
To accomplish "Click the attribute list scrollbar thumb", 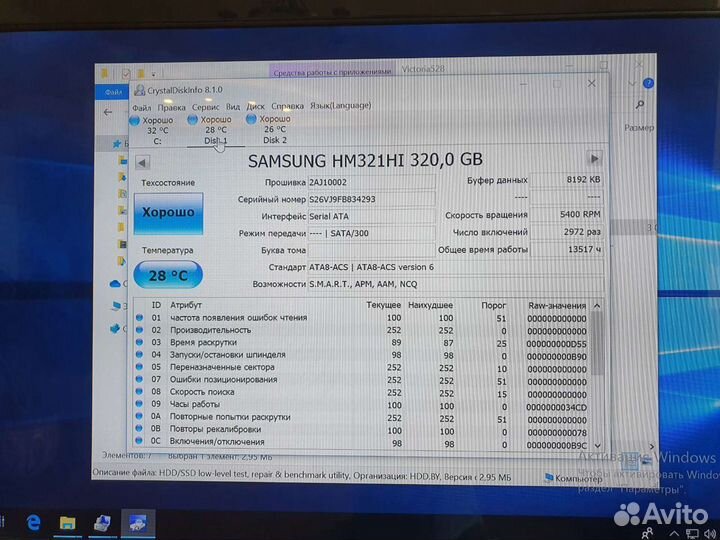I will click(596, 343).
